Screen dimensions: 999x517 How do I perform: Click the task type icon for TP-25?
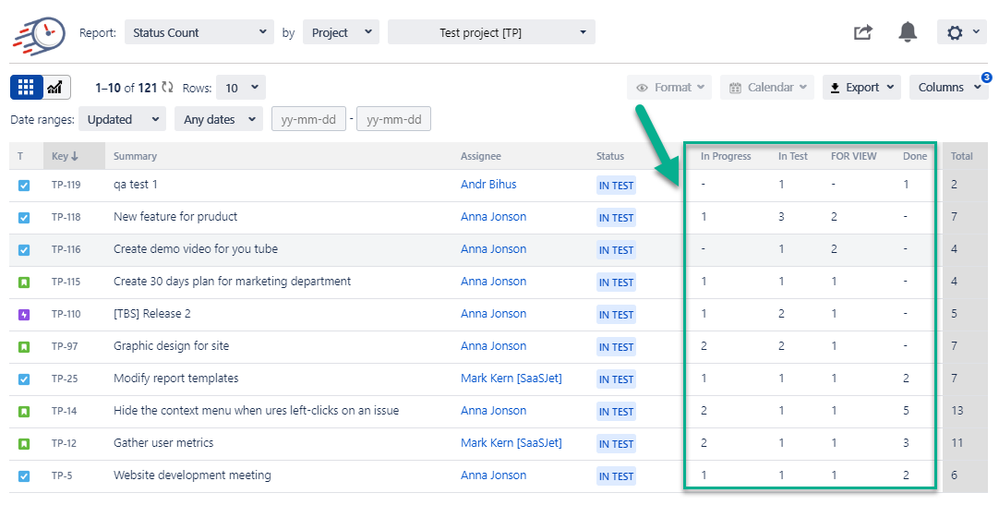(24, 379)
